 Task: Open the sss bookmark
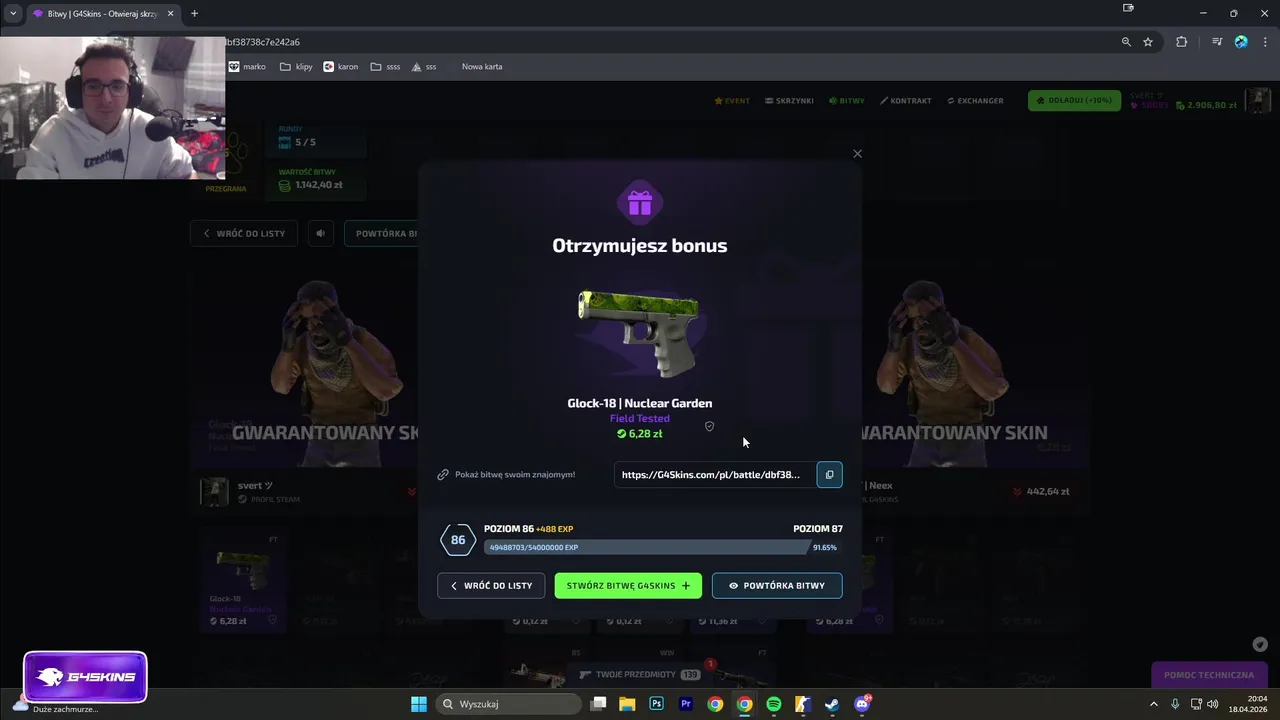pos(424,67)
